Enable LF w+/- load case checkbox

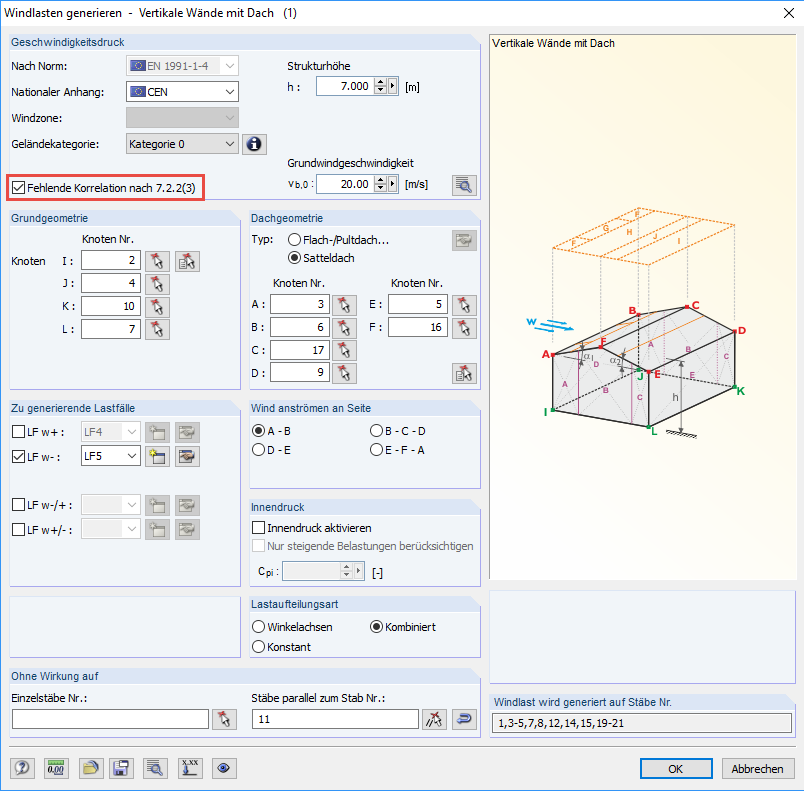(x=18, y=529)
